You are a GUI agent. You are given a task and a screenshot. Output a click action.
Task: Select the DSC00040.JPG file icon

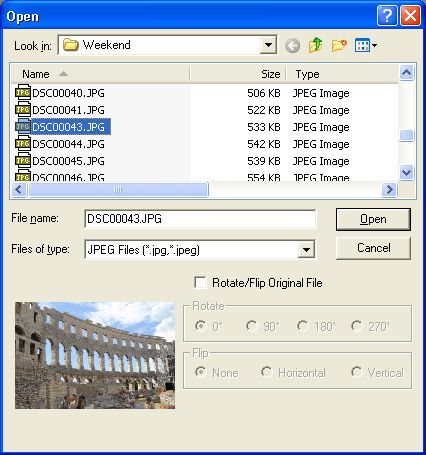23,92
